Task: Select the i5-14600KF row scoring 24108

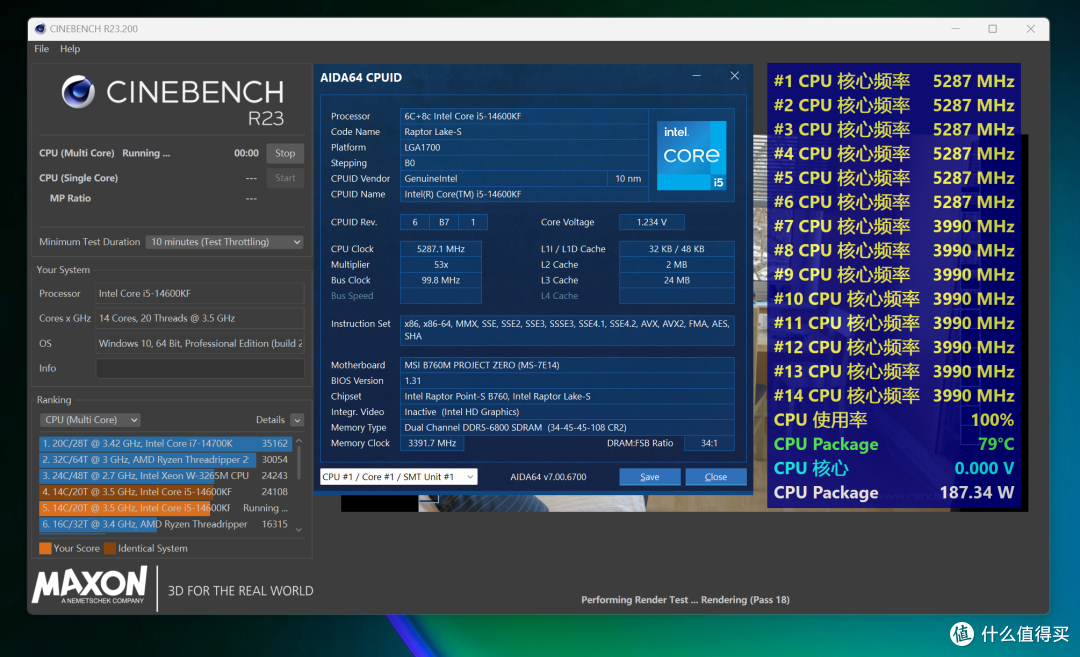Action: 165,492
